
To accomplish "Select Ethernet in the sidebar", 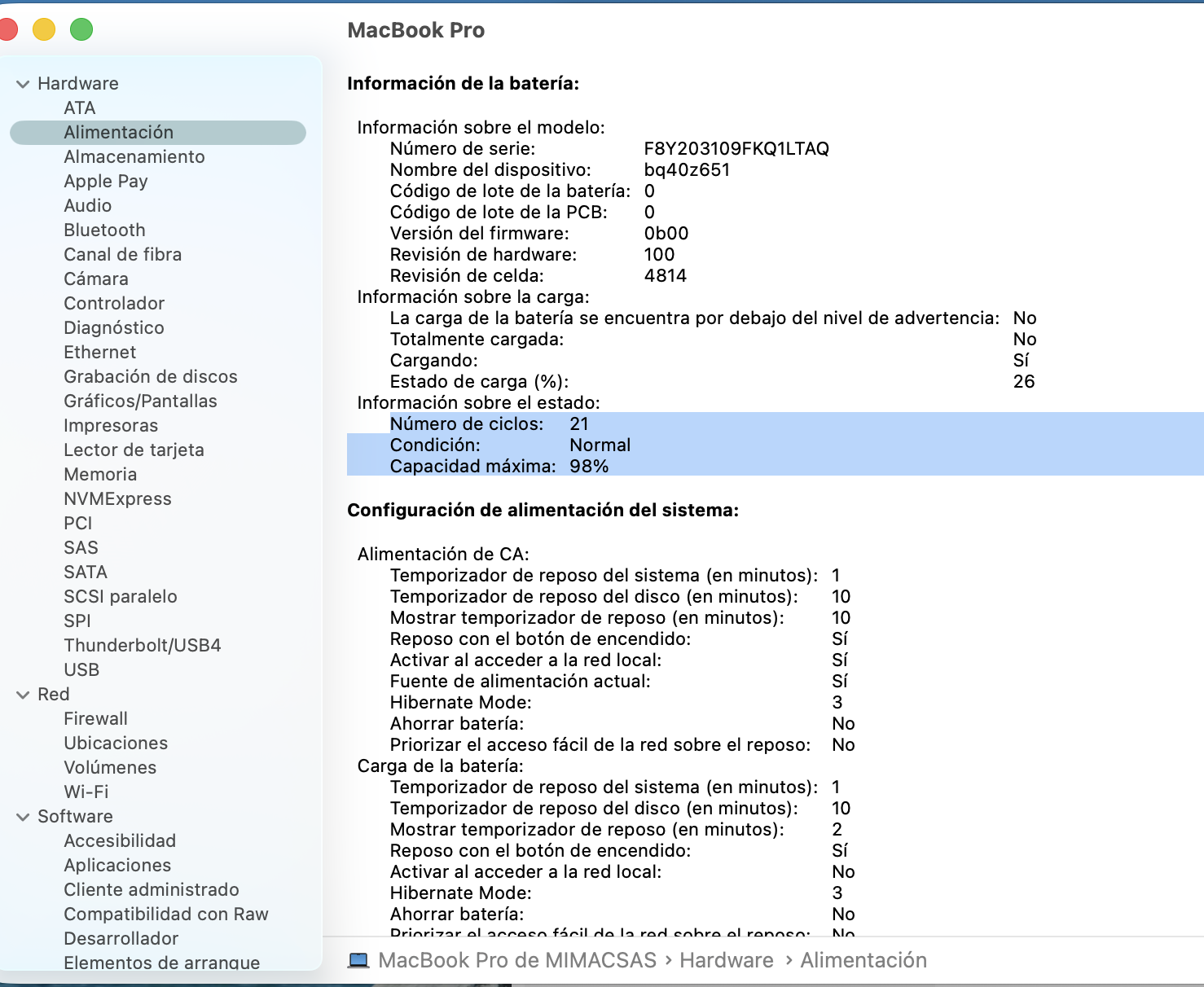I will coord(100,353).
